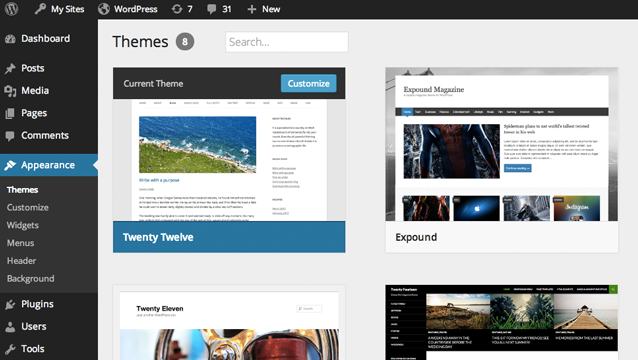Click the Dashboard gauge icon
This screenshot has width=638, height=360.
[10, 39]
